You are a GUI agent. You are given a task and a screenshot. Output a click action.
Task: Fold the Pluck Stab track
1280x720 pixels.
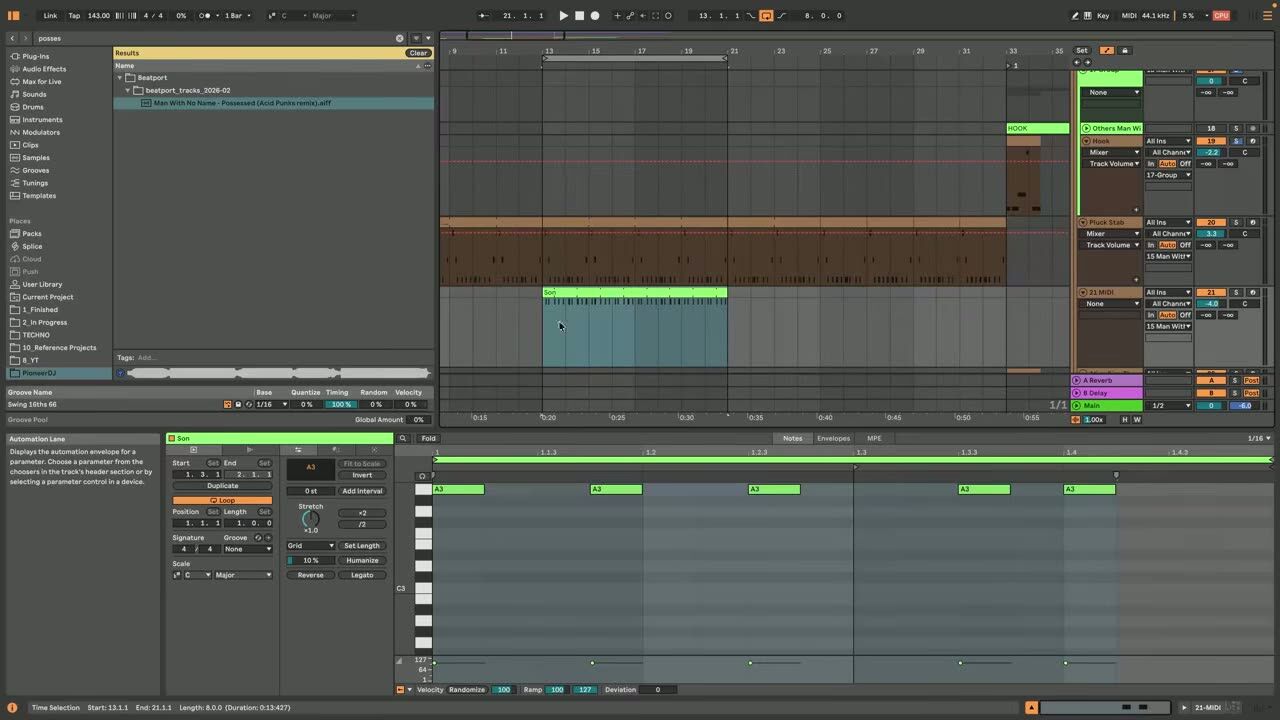tap(1082, 222)
